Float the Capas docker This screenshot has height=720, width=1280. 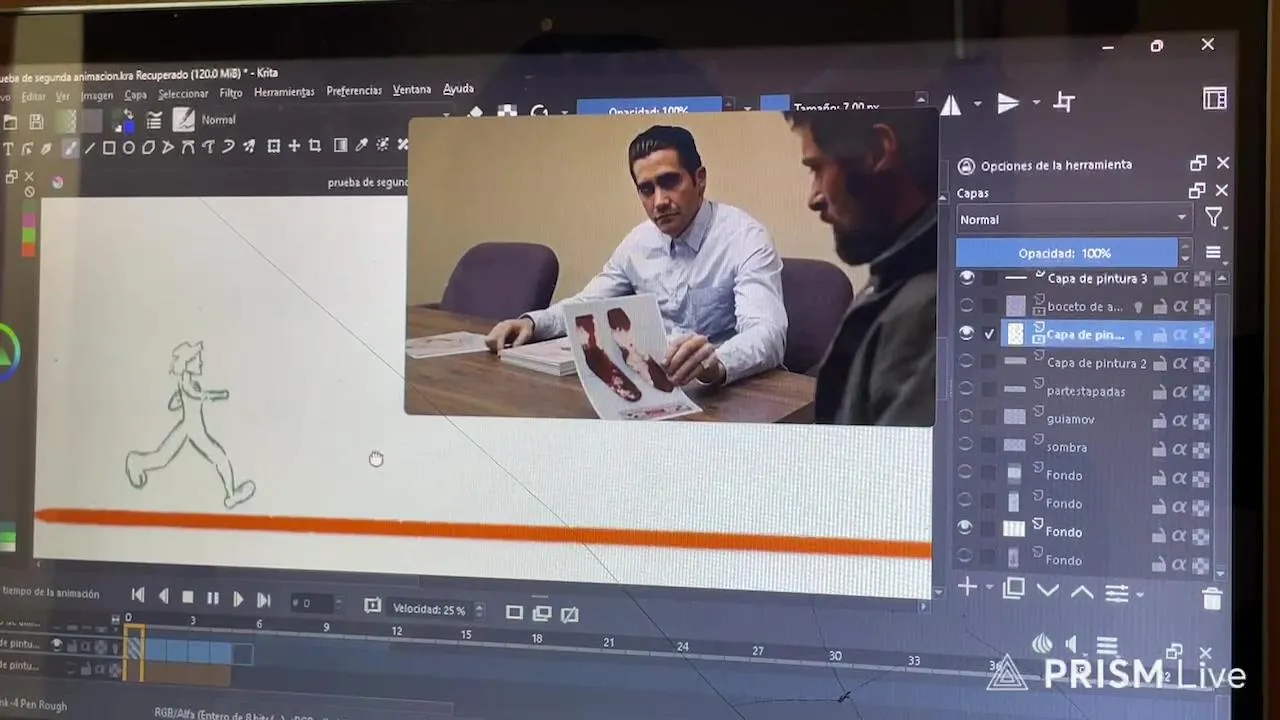click(1197, 190)
